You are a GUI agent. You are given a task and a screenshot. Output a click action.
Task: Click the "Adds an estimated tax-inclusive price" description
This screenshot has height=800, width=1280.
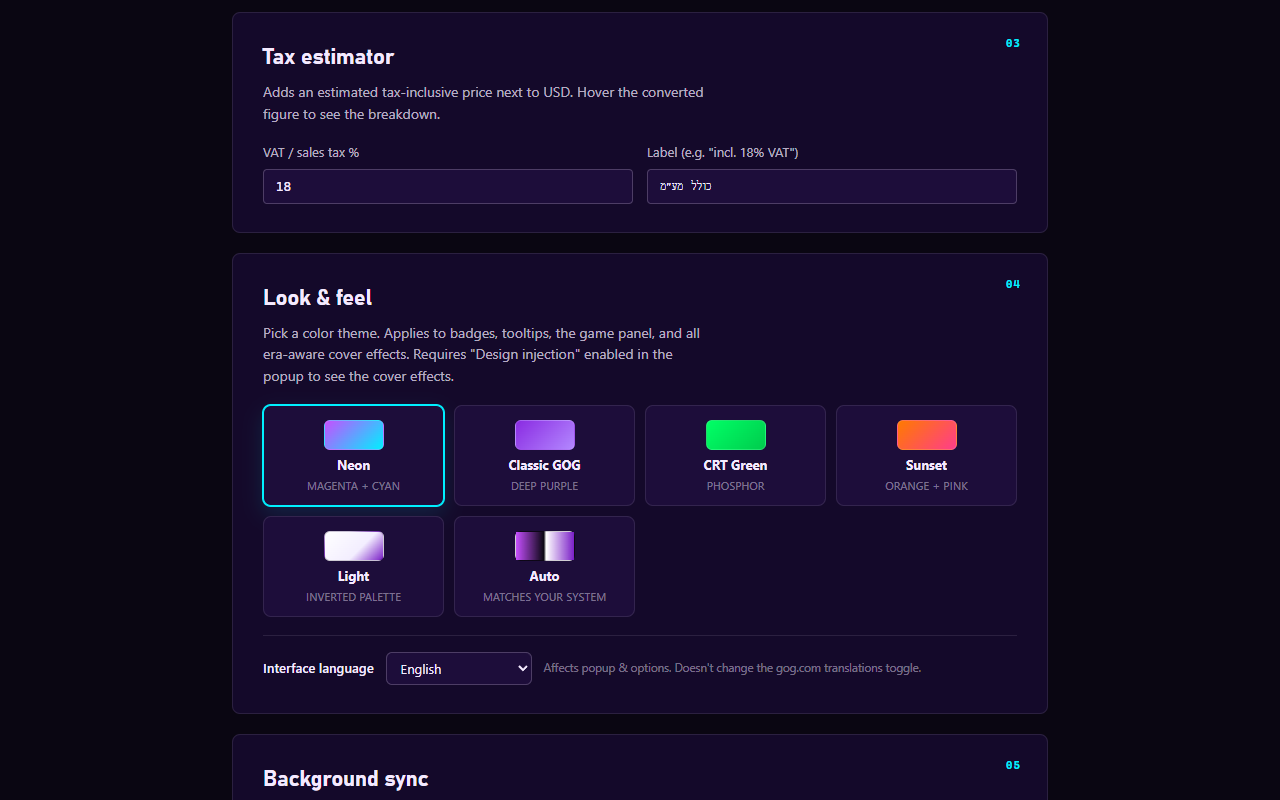click(x=483, y=103)
